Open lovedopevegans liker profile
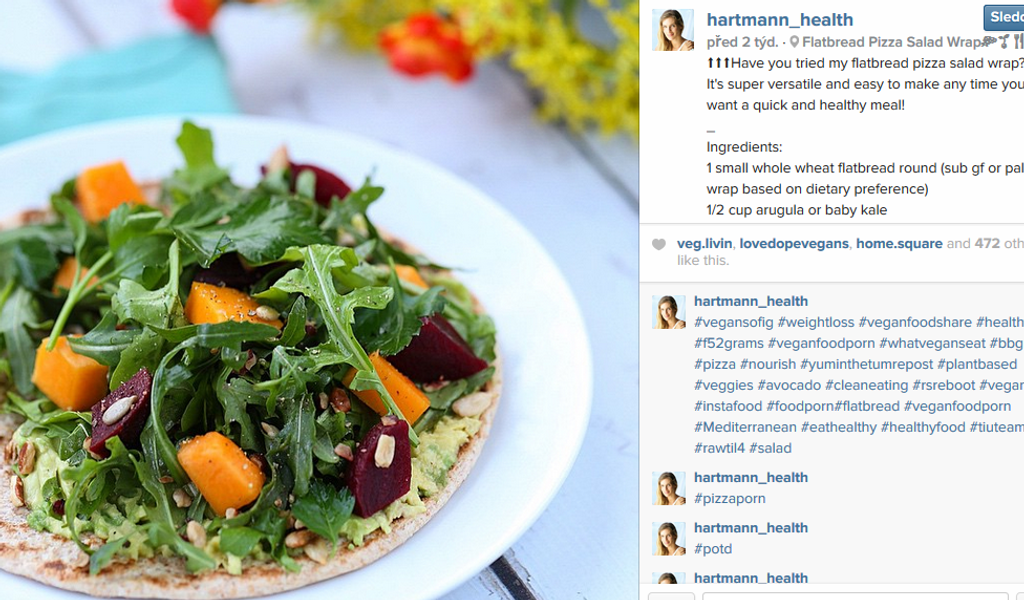The height and width of the screenshot is (600, 1024). click(793, 244)
